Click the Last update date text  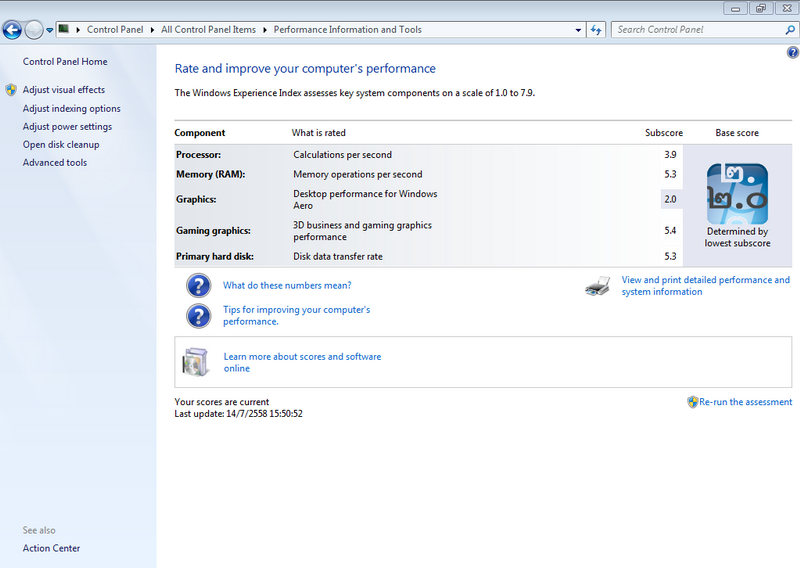pyautogui.click(x=238, y=414)
